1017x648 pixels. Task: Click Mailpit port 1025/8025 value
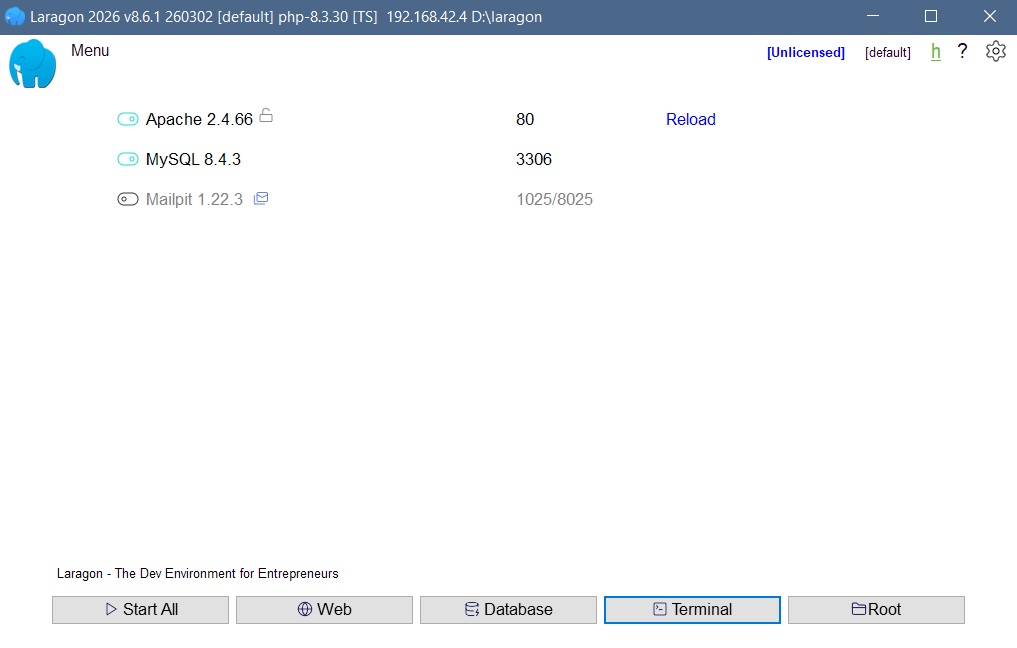(x=555, y=199)
